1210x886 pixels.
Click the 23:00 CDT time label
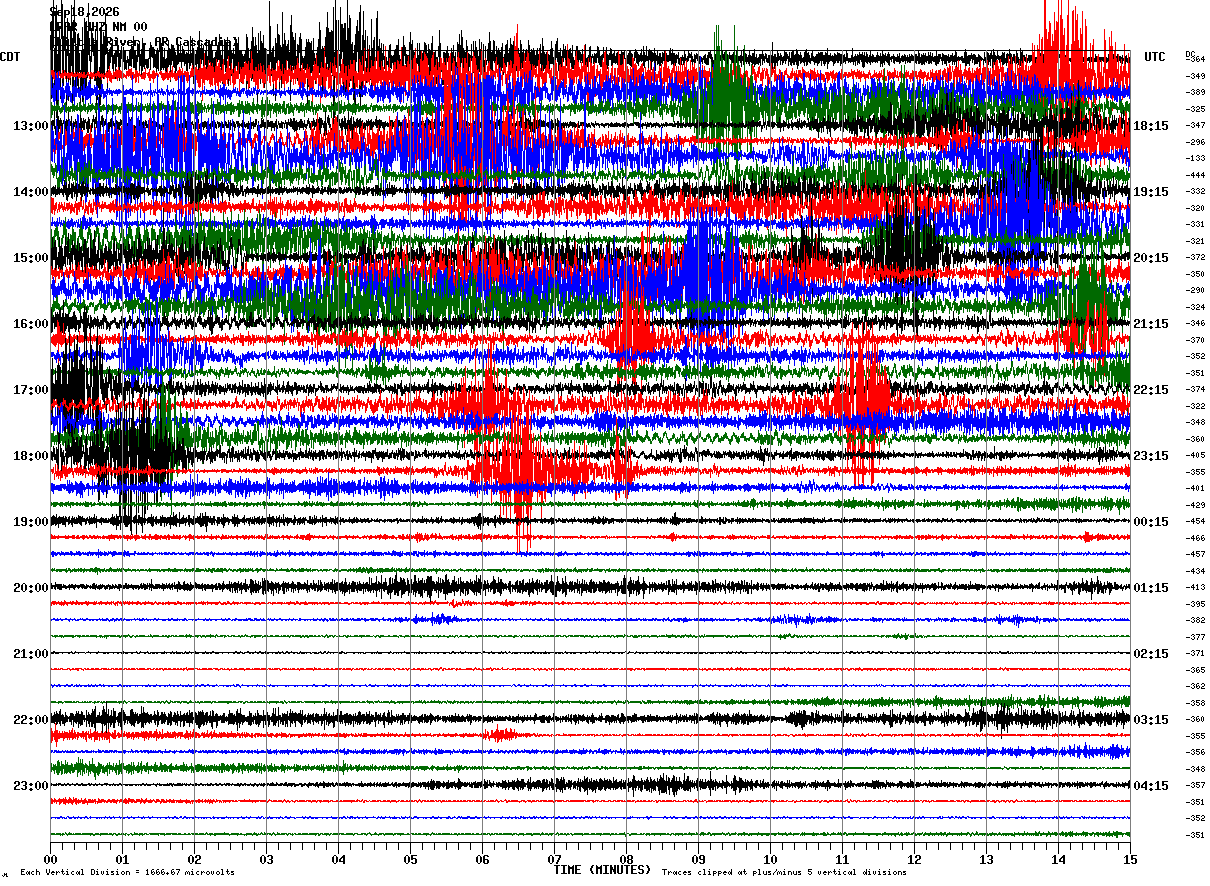31,786
